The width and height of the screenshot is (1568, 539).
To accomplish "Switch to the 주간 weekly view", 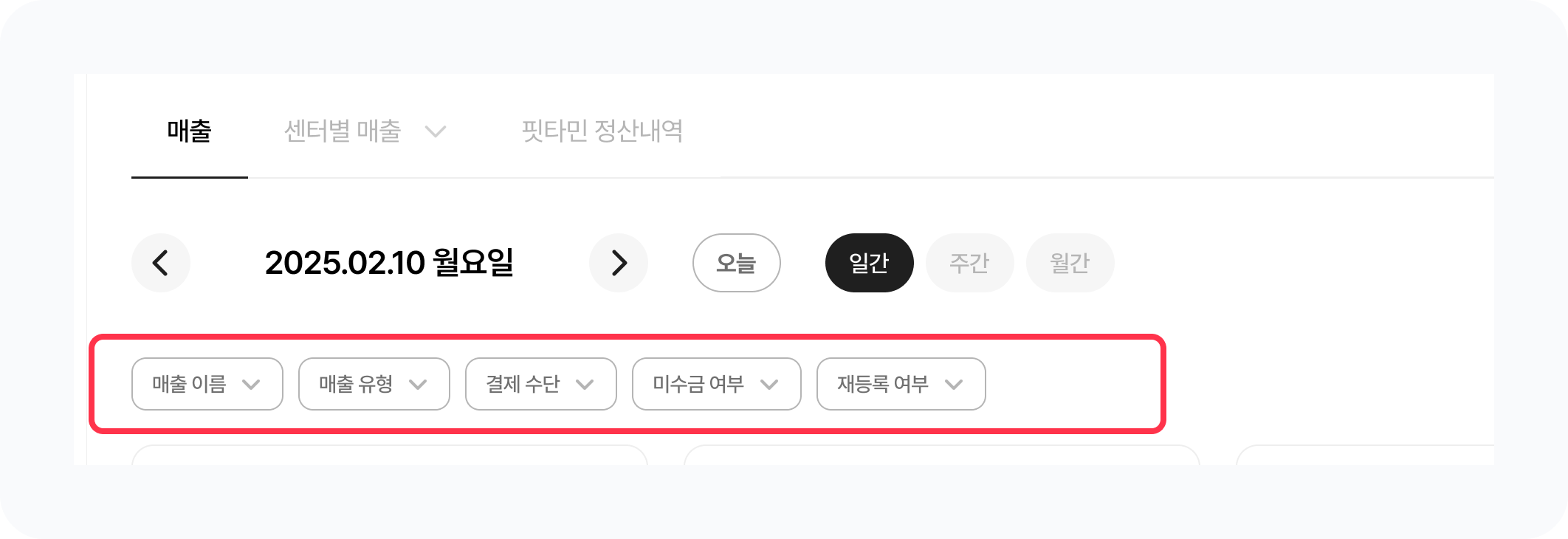I will [969, 263].
